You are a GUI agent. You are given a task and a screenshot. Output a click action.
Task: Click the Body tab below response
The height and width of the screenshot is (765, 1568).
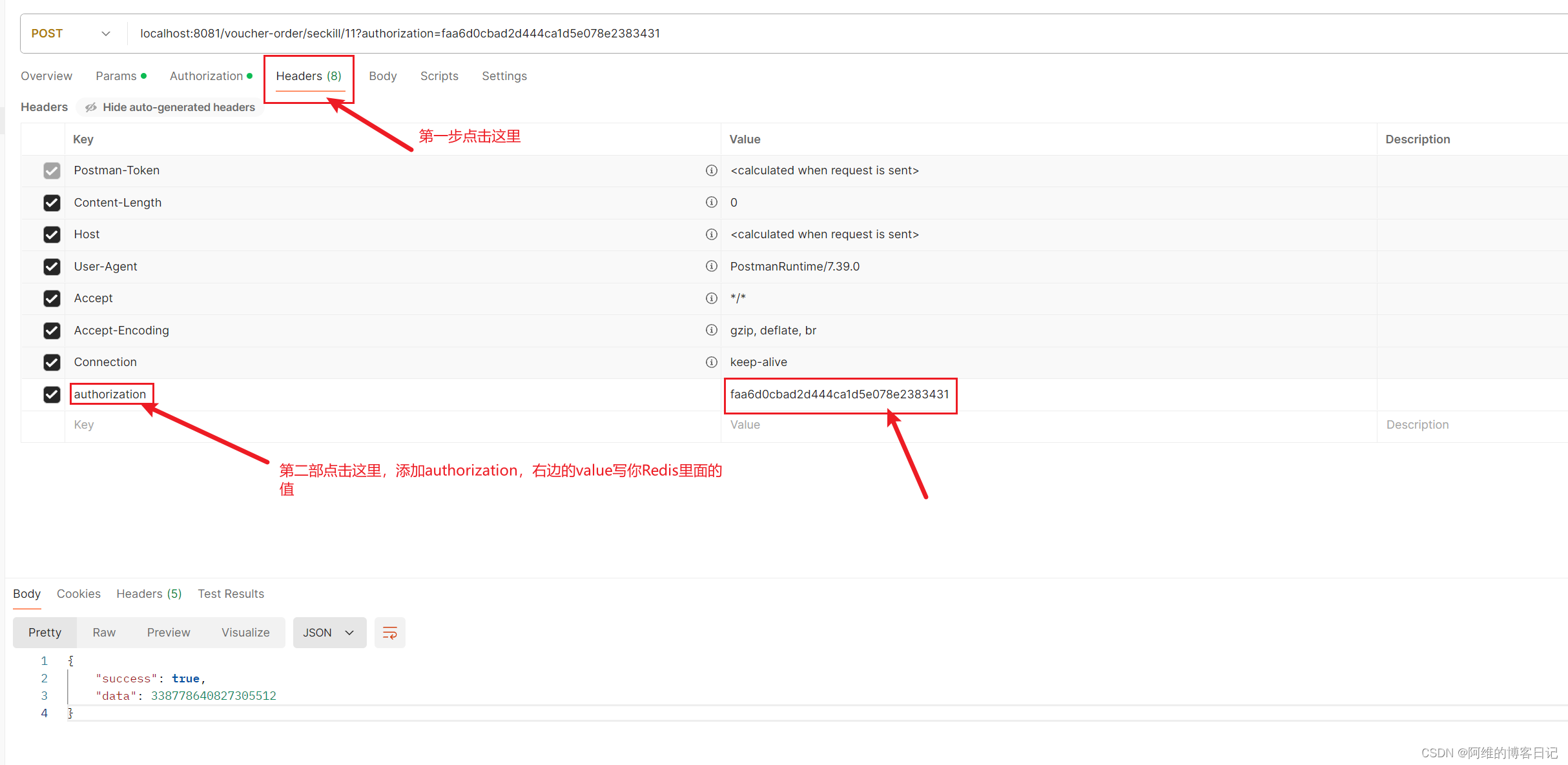(27, 594)
